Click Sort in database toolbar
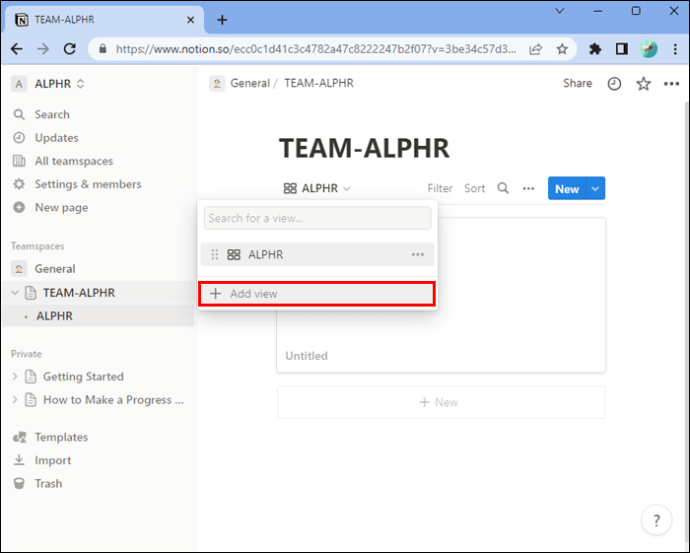Viewport: 690px width, 553px height. [474, 188]
